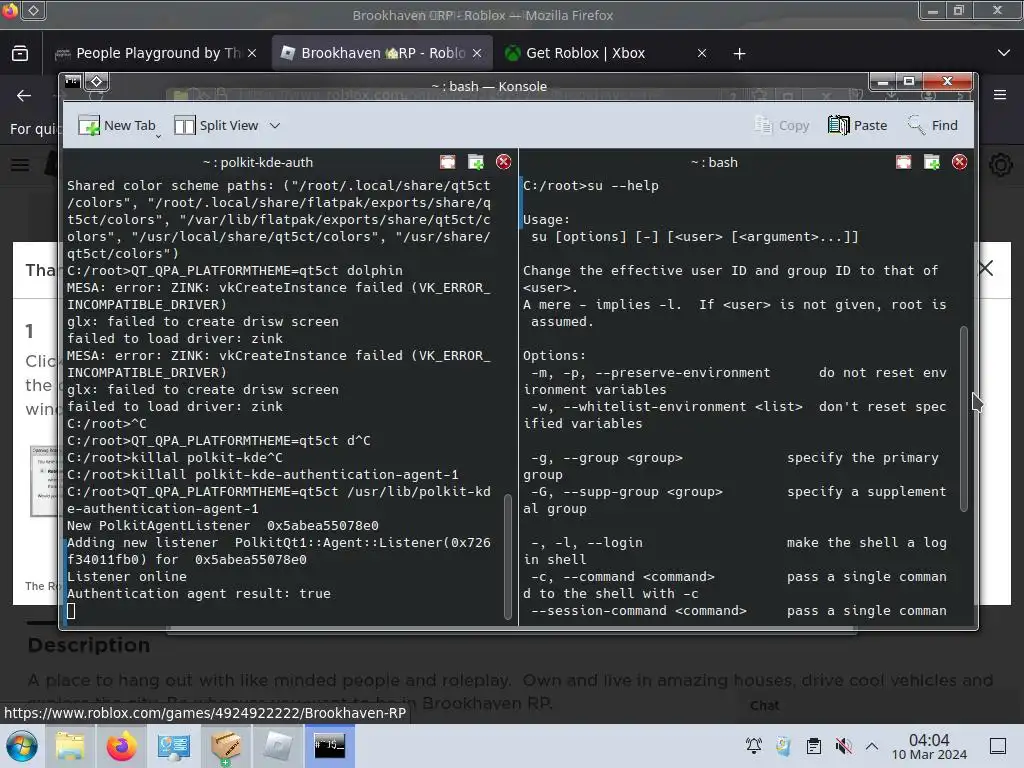Close the People Playground Firefox tab
This screenshot has height=768, width=1024.
coord(252,53)
